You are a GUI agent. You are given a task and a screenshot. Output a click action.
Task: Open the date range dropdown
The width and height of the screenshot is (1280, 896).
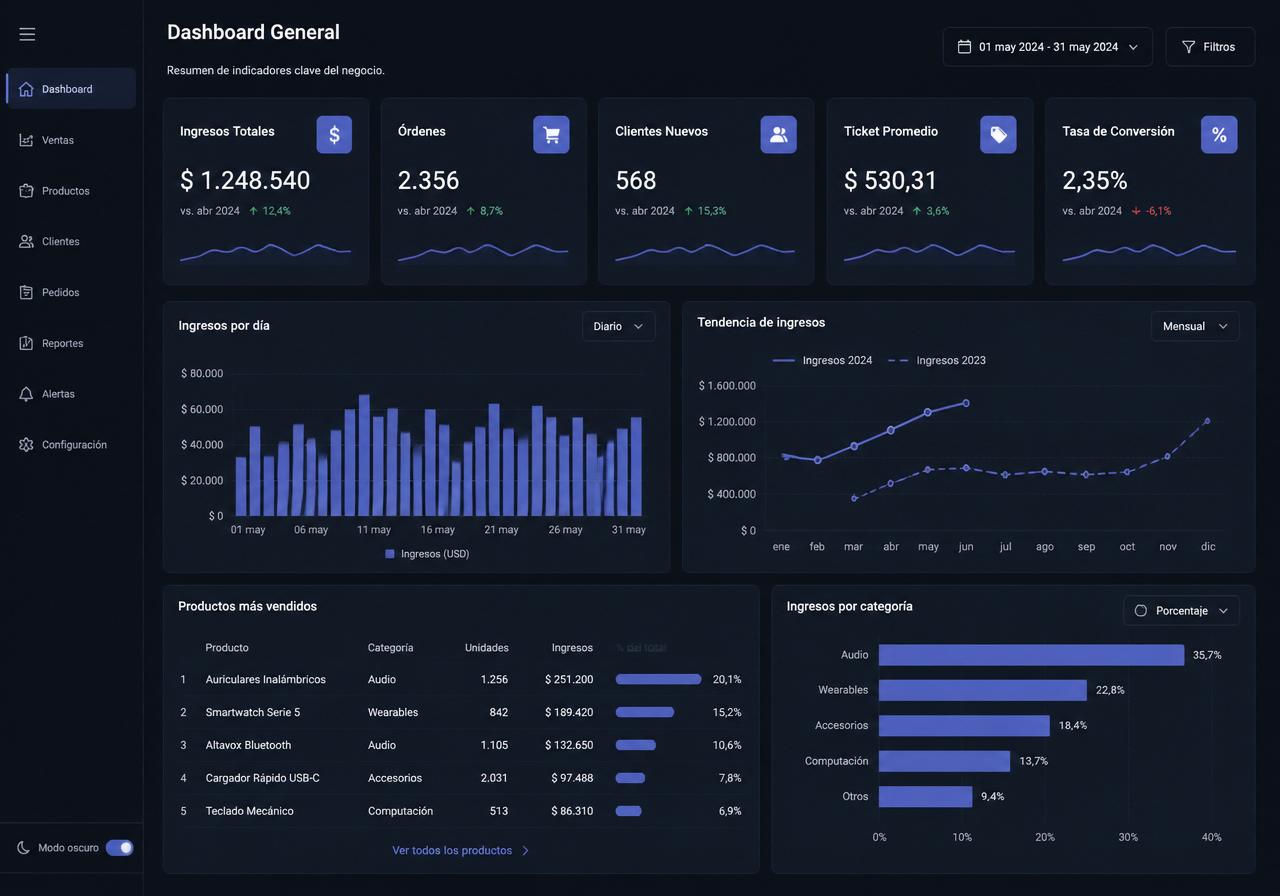(1047, 47)
